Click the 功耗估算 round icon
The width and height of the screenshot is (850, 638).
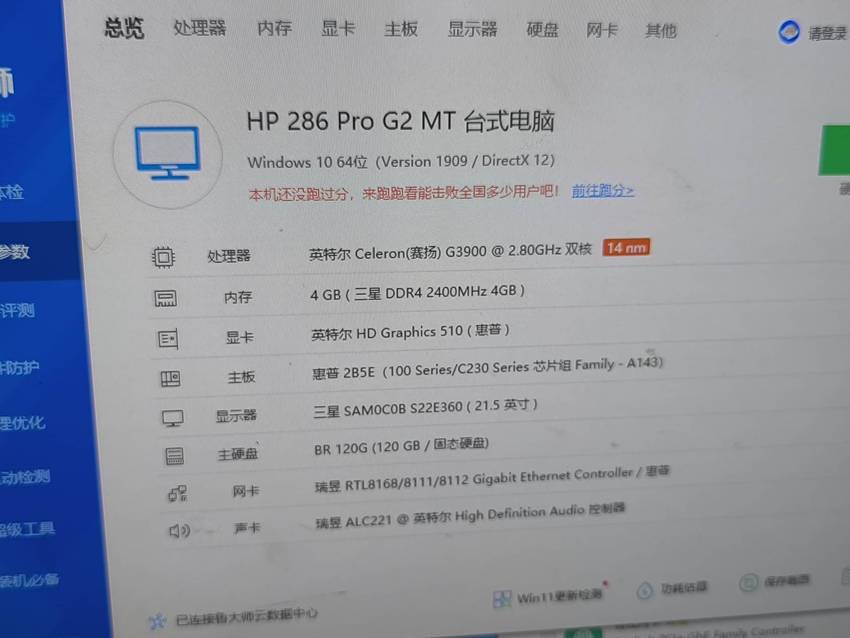pyautogui.click(x=645, y=590)
